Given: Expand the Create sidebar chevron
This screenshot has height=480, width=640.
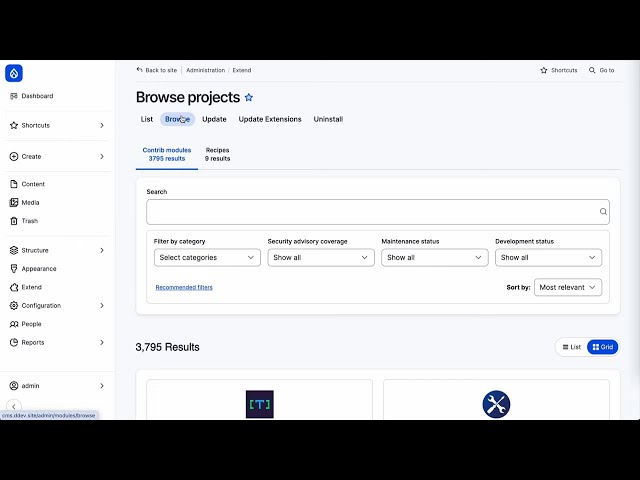Looking at the screenshot, I should click(x=102, y=156).
